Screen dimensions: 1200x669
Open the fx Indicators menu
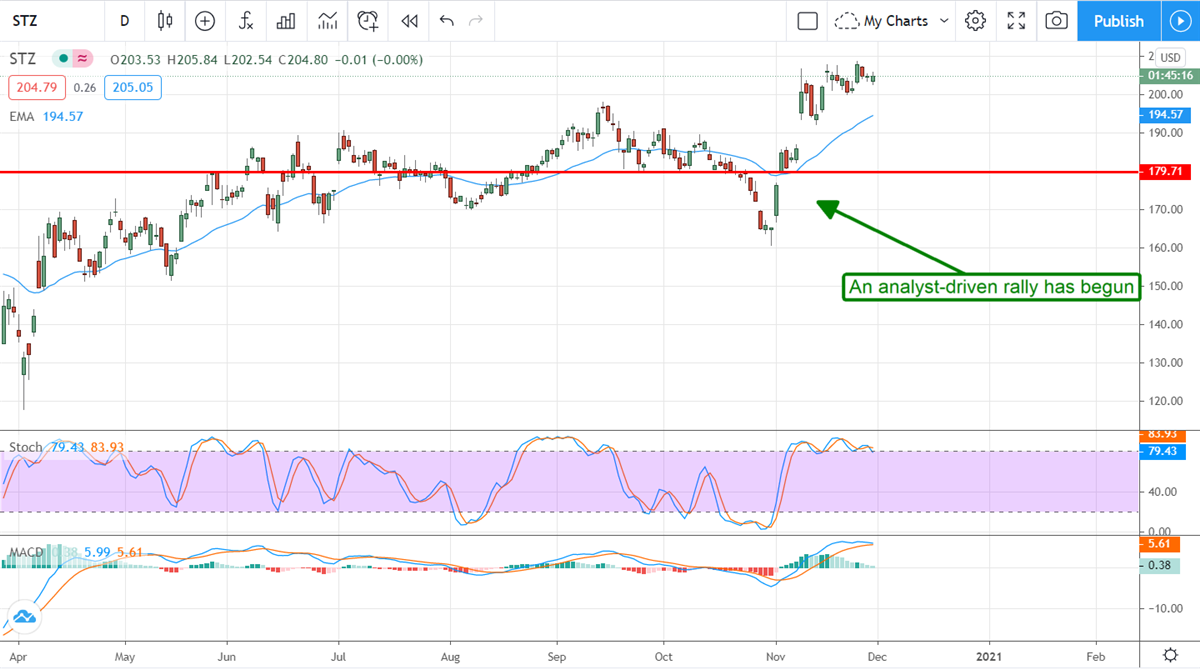coord(245,21)
